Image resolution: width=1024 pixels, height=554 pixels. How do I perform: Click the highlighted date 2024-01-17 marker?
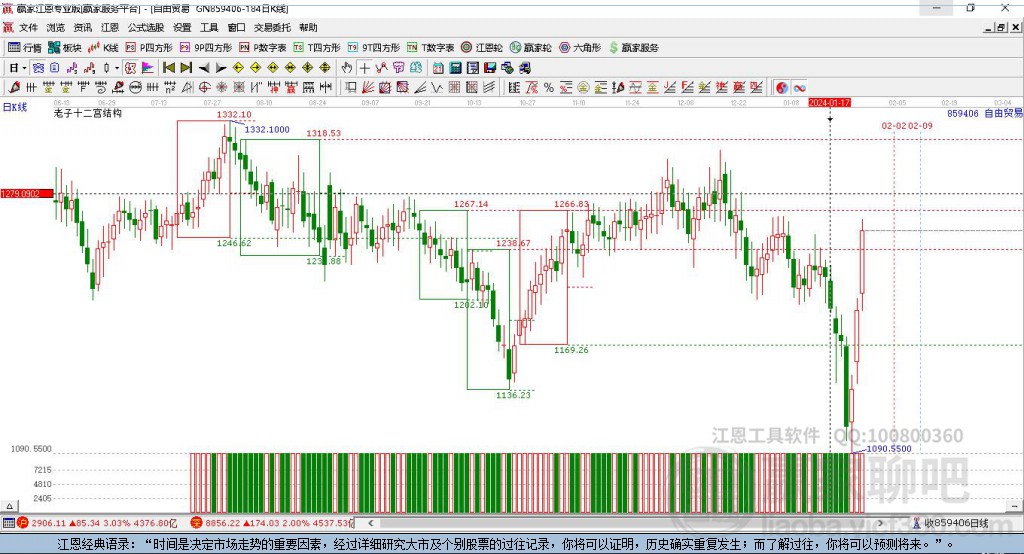coord(829,103)
